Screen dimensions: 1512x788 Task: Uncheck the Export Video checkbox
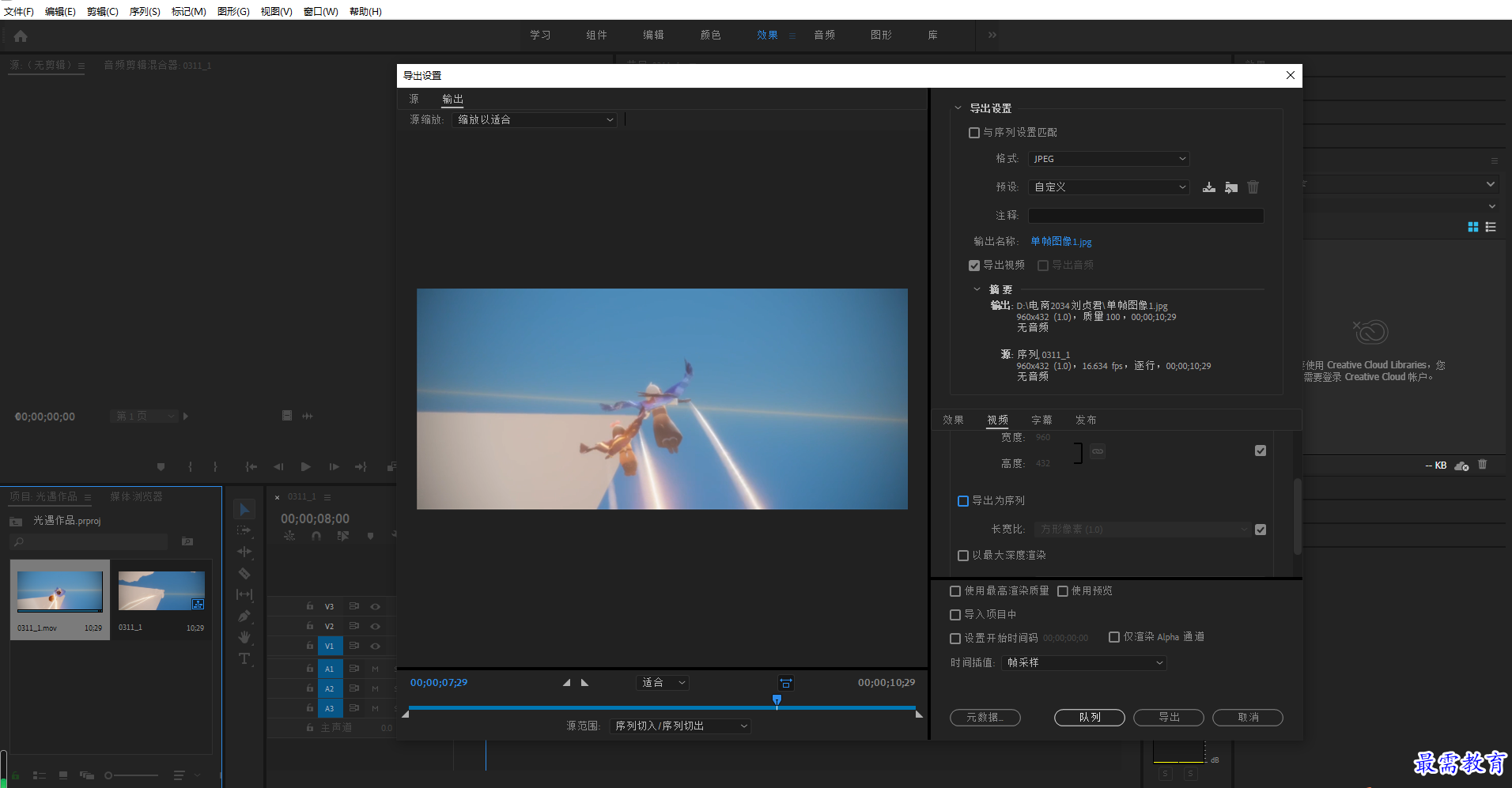pos(974,266)
